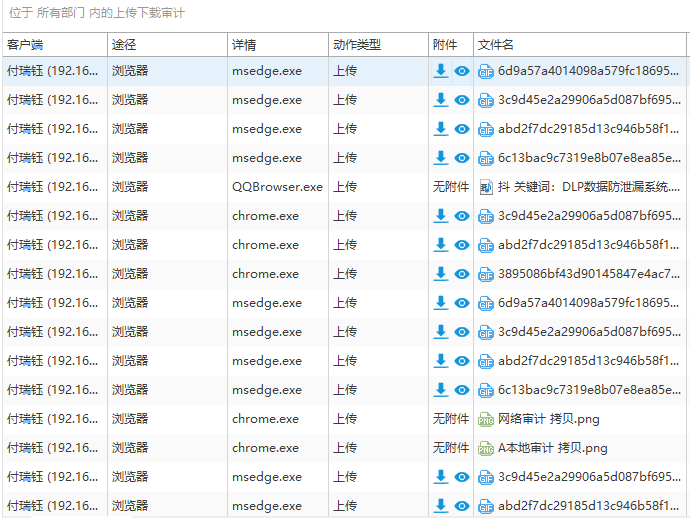The width and height of the screenshot is (690, 518).
Task: Click the PNG icon for A本地审计 拷贝.png
Action: tap(486, 448)
